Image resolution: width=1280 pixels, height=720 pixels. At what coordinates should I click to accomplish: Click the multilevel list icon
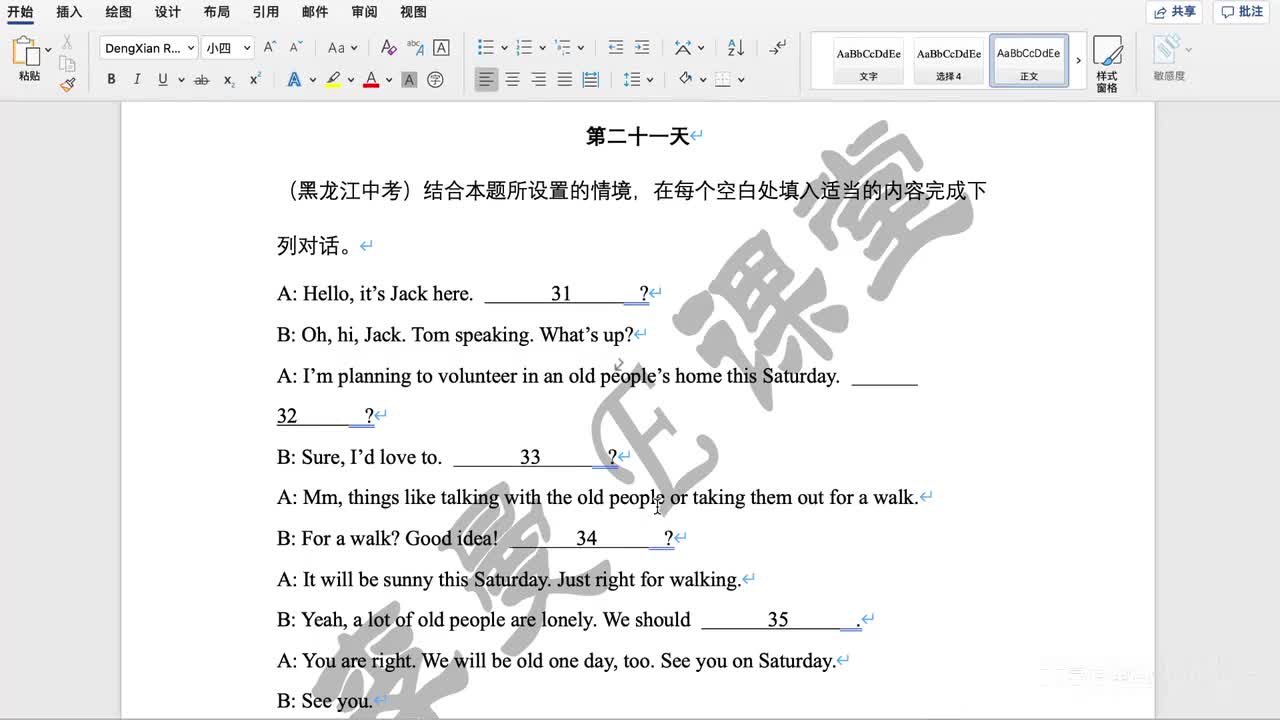coord(562,47)
